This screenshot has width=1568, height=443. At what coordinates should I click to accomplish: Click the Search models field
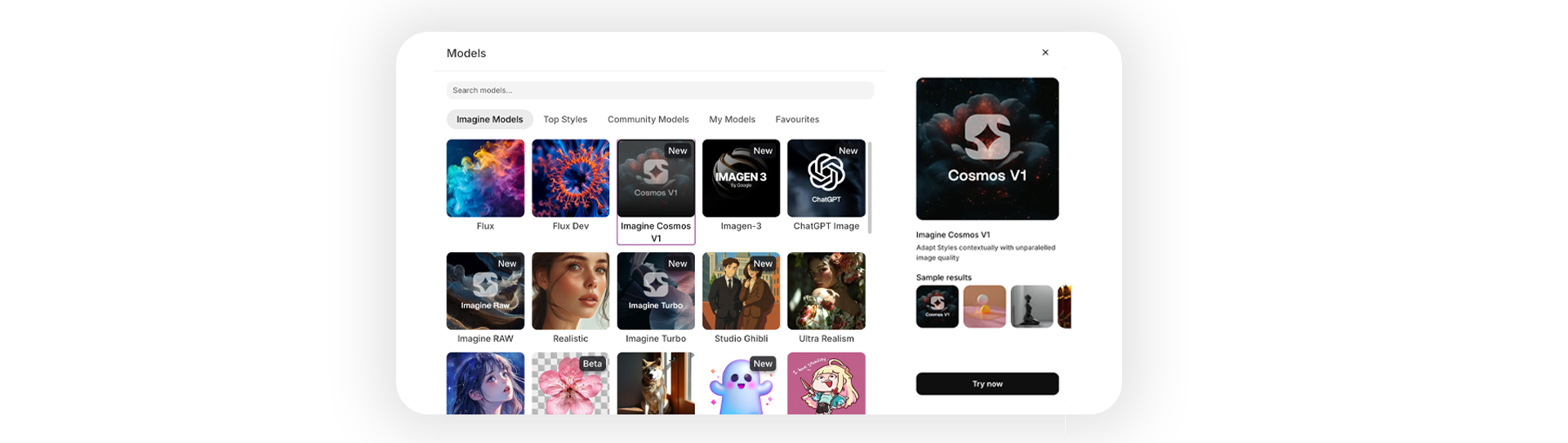coord(660,90)
